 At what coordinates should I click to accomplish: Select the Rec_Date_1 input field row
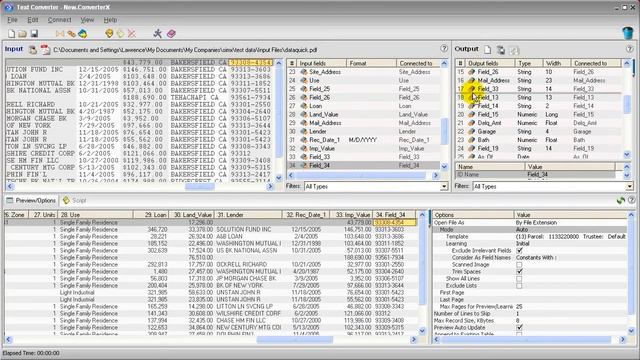(363, 140)
